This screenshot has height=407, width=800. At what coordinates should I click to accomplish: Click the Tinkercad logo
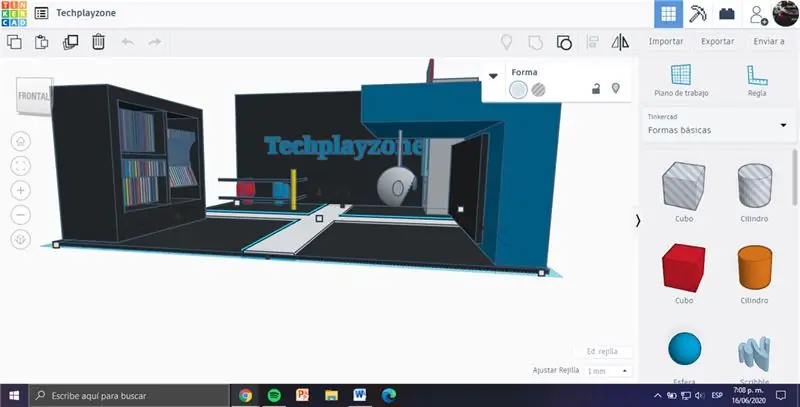coord(14,13)
